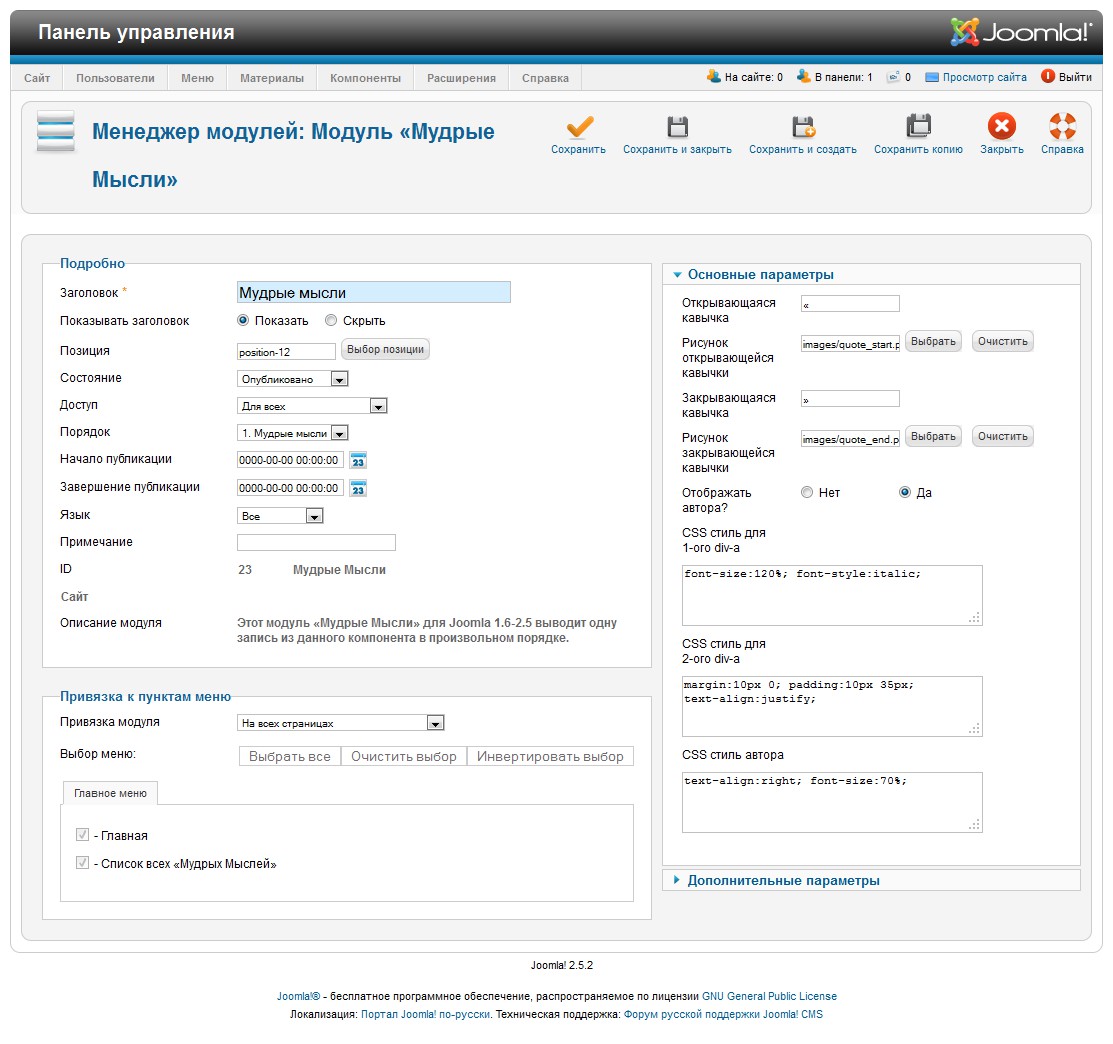
Task: Open the Привязка модуля dropdown
Action: point(341,723)
